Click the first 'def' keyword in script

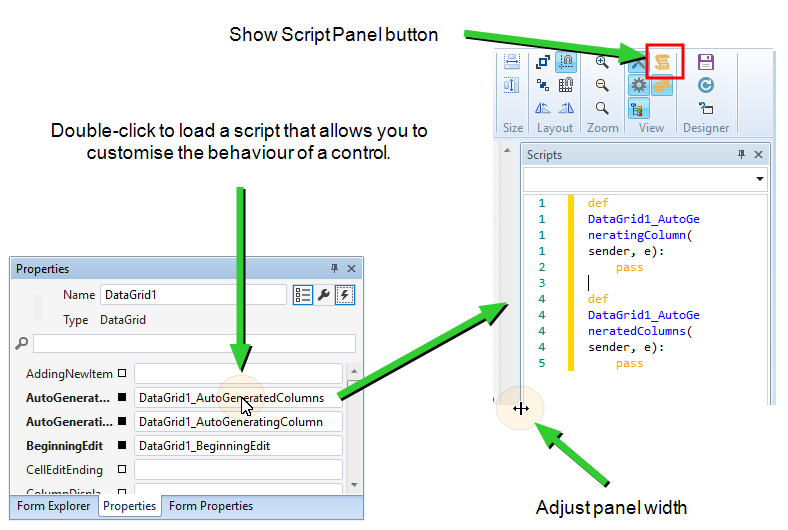(x=598, y=203)
